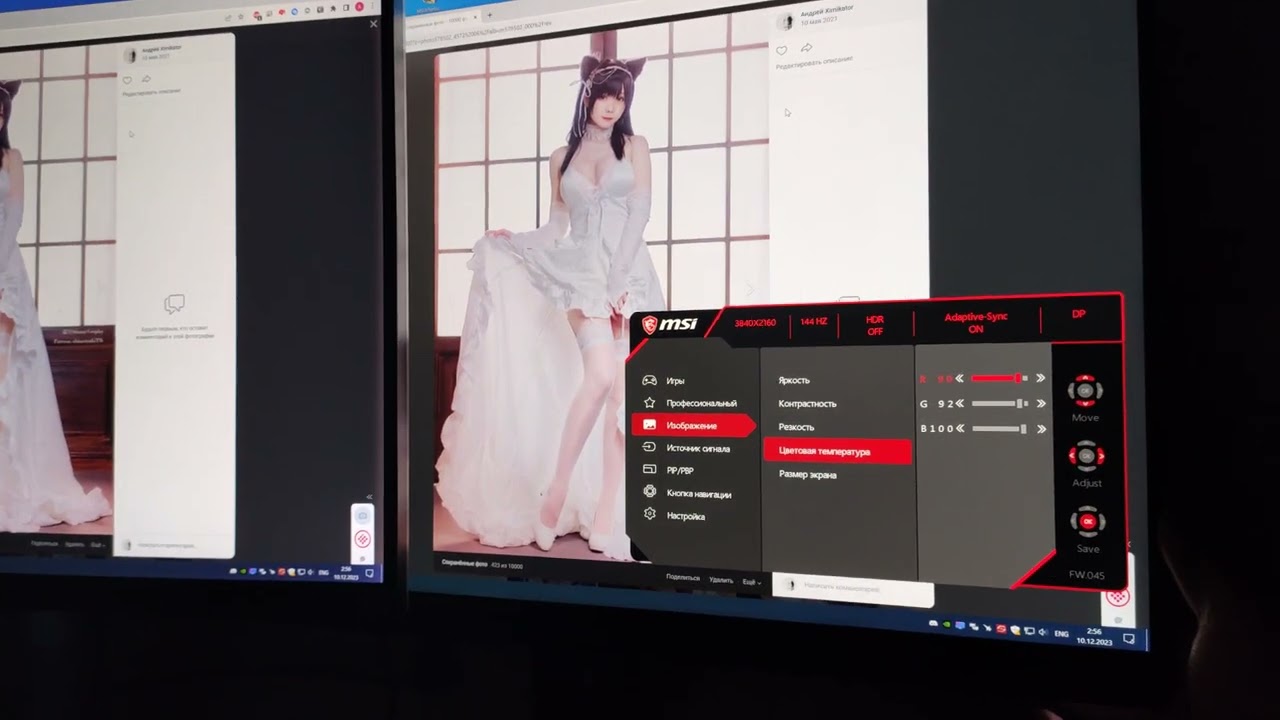The image size is (1280, 720).
Task: Increase G value with right double arrow
Action: [1041, 404]
